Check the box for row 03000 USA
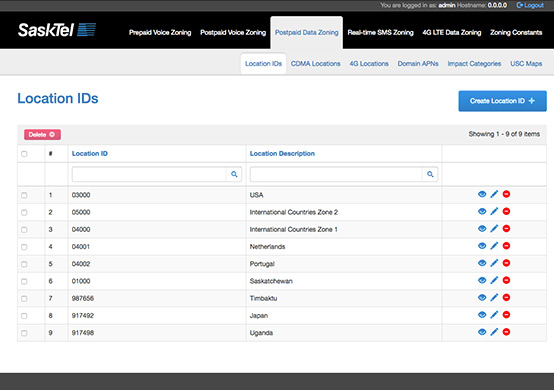 [24, 195]
